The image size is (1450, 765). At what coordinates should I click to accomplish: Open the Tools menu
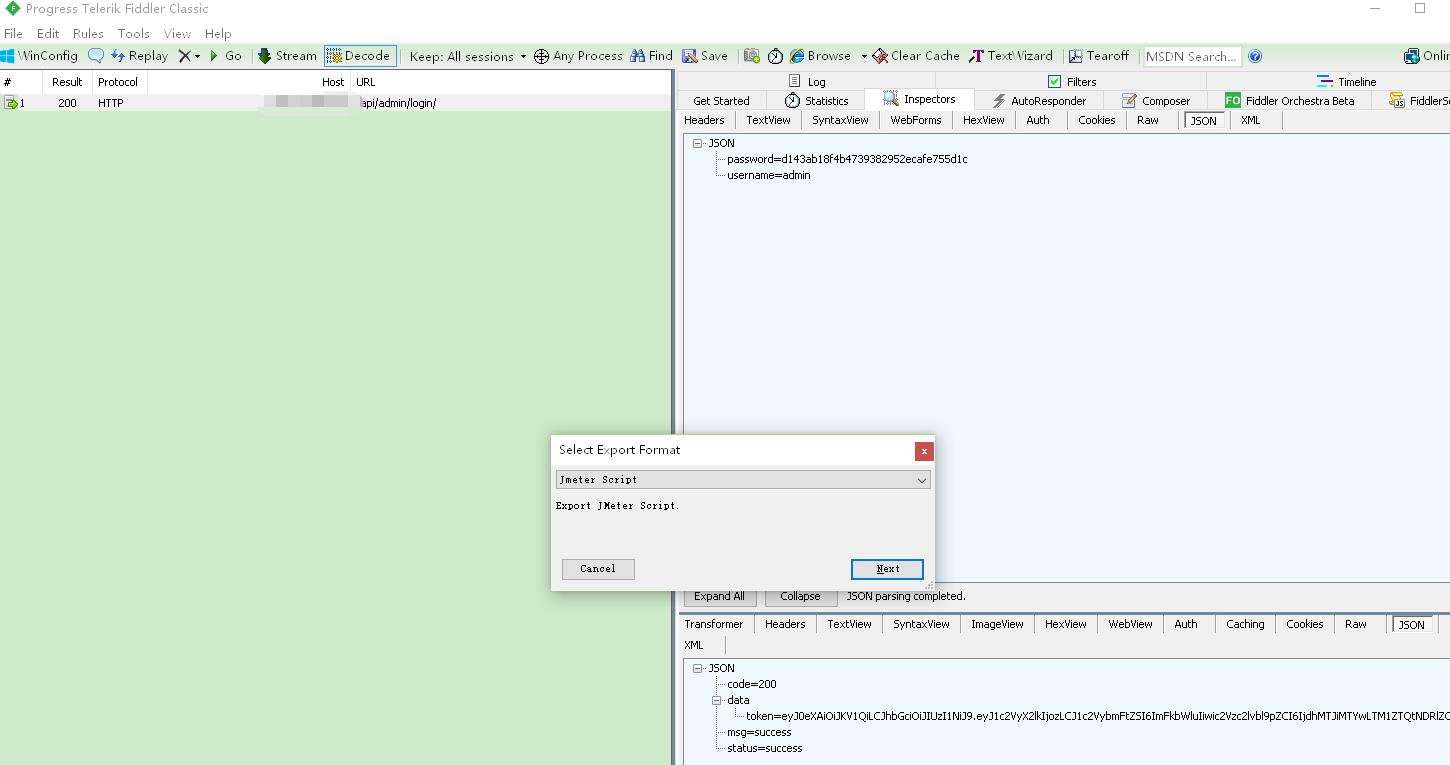pos(133,33)
